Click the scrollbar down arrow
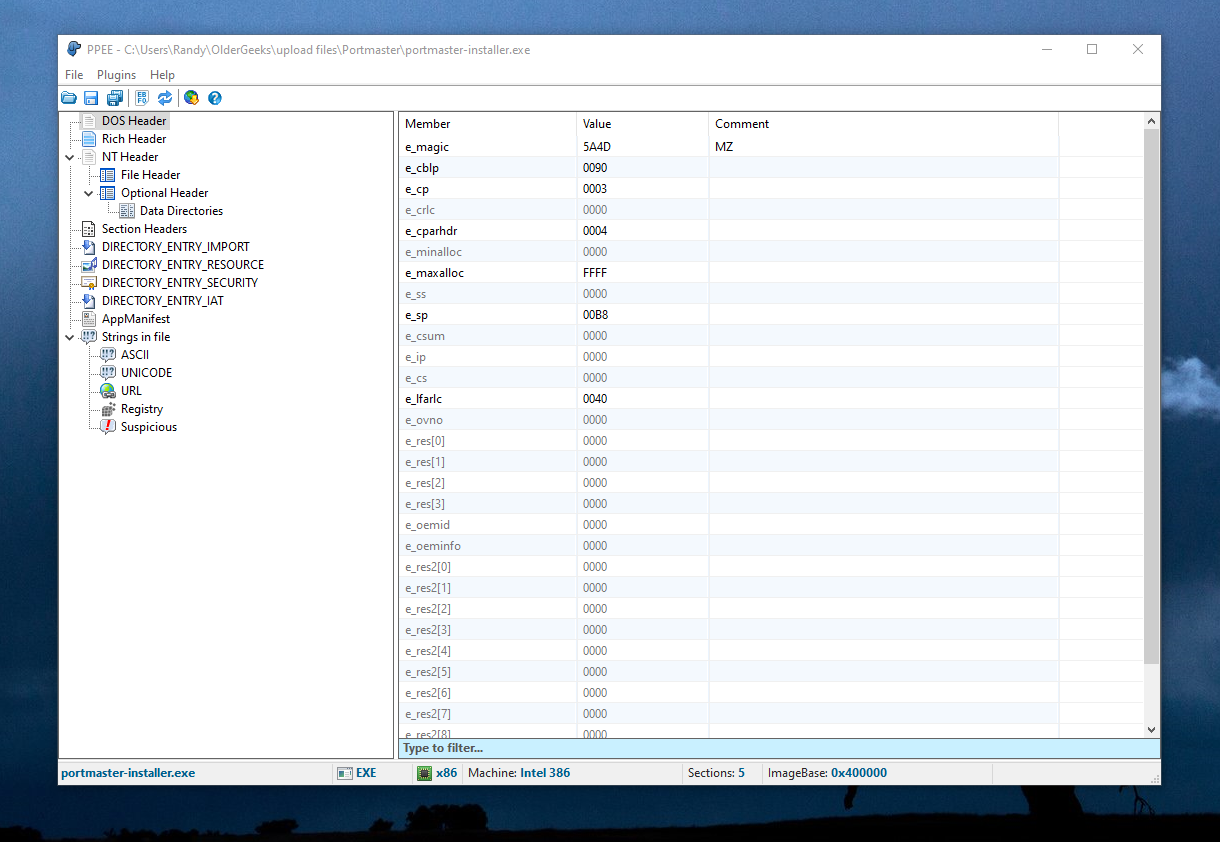 pos(1151,730)
